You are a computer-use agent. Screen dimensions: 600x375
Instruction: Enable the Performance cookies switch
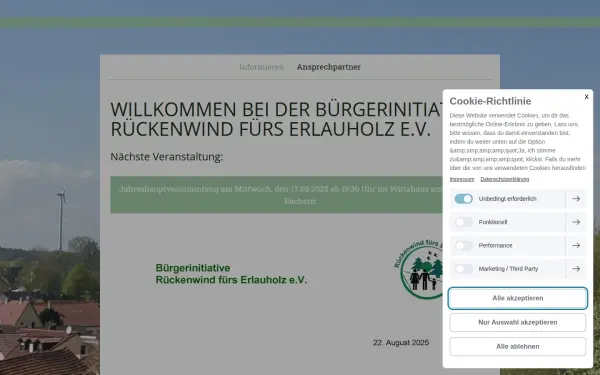point(463,245)
